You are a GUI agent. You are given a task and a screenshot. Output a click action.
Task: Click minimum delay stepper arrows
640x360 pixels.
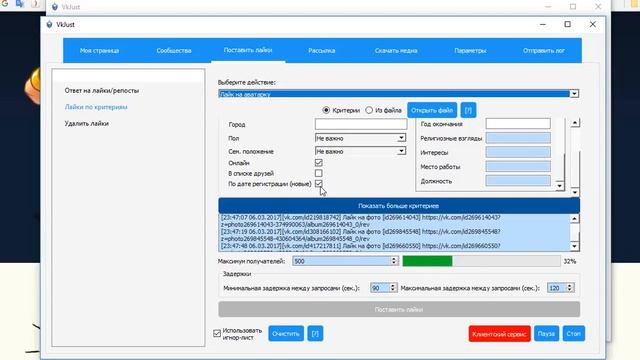(x=393, y=288)
